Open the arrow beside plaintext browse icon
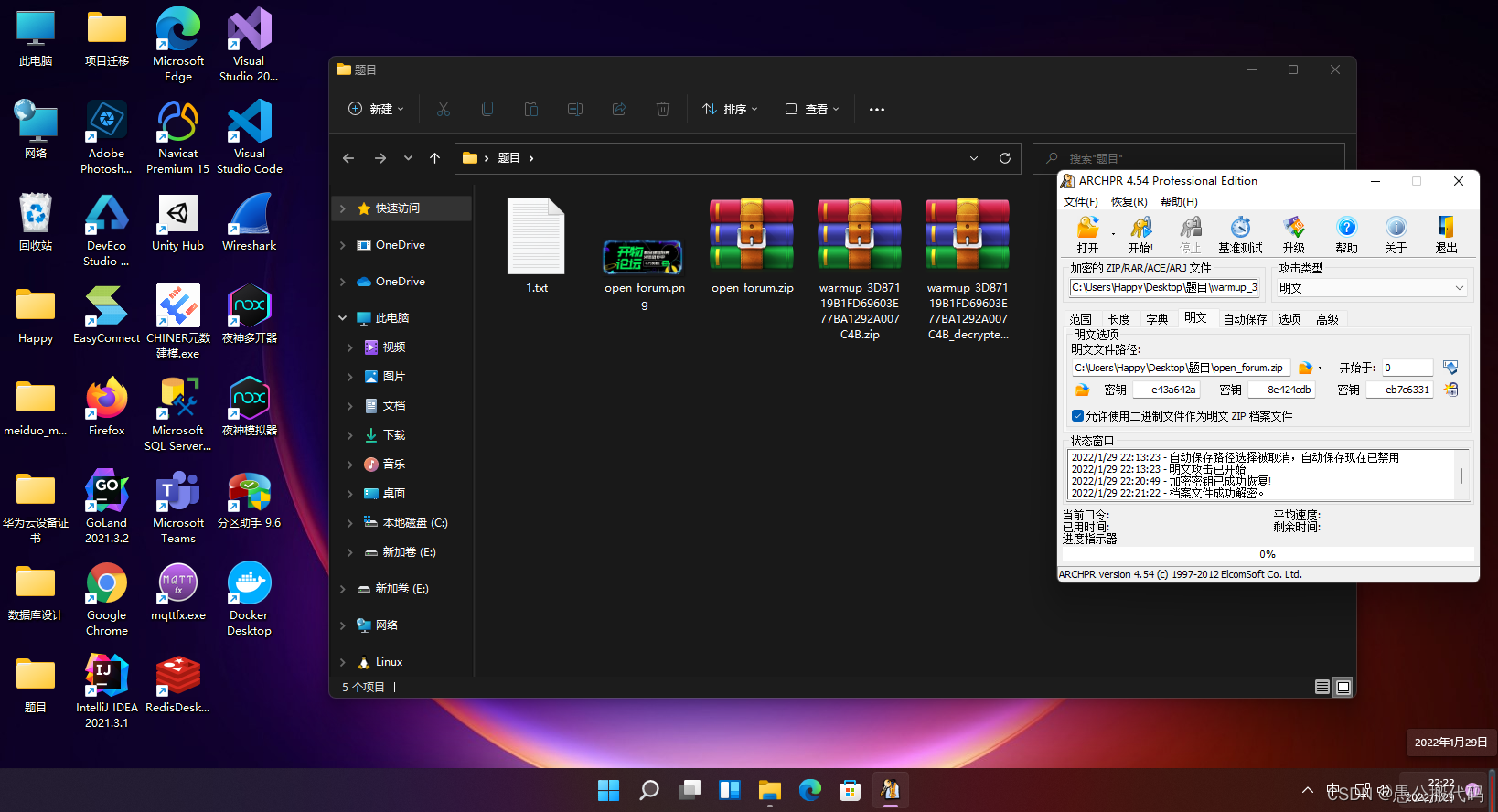Viewport: 1498px width, 812px height. 1320,368
